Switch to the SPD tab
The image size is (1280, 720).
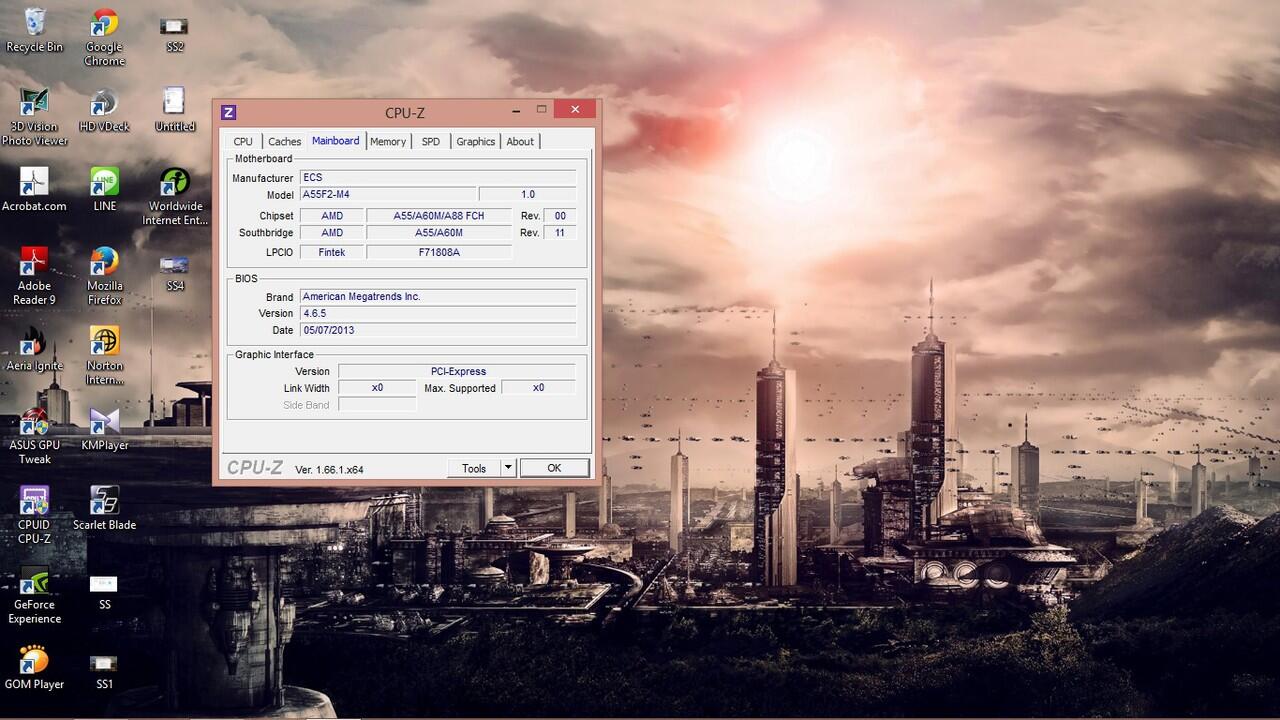431,142
